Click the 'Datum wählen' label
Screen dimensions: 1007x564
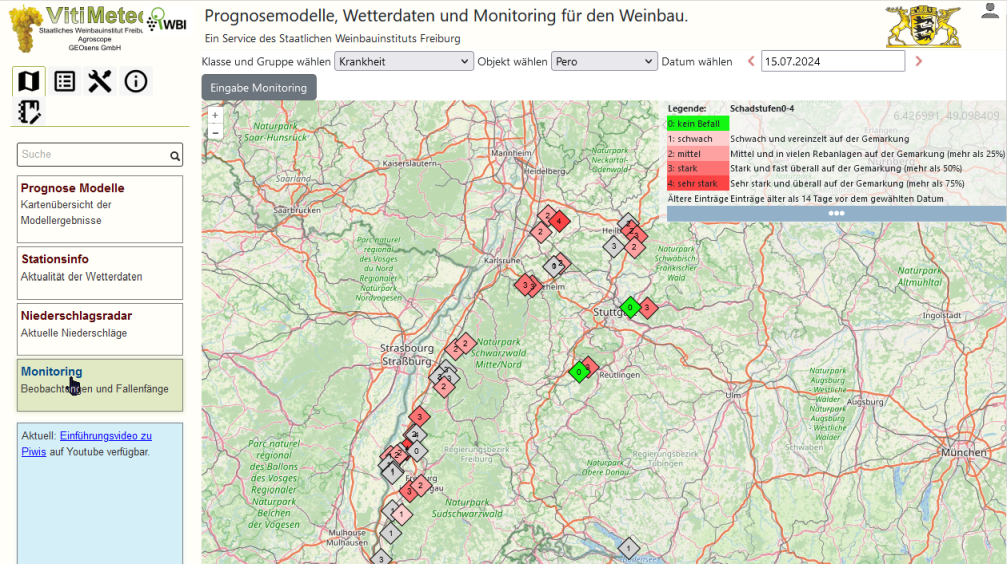[697, 62]
